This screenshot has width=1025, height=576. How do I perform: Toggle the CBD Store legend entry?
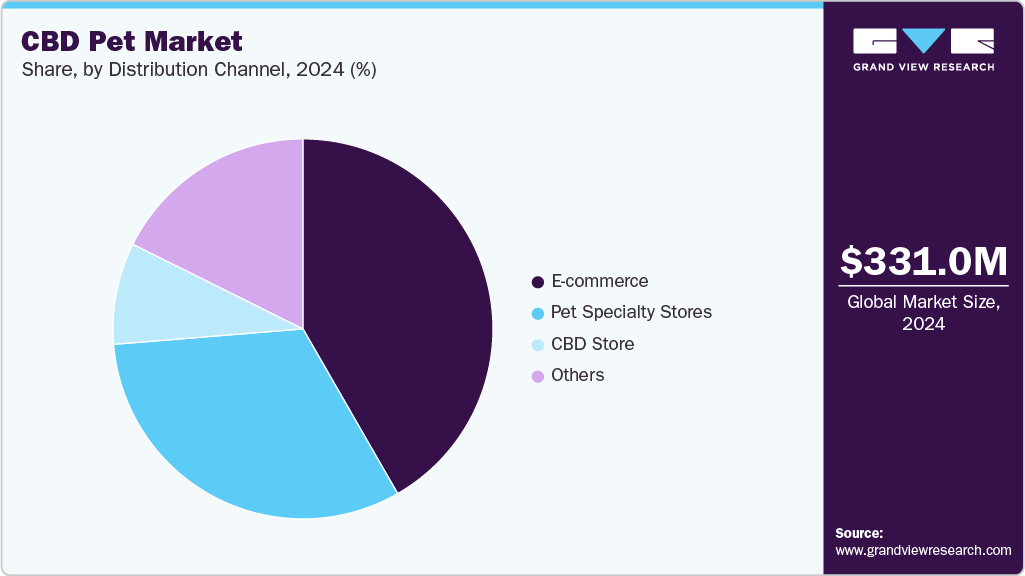[593, 344]
